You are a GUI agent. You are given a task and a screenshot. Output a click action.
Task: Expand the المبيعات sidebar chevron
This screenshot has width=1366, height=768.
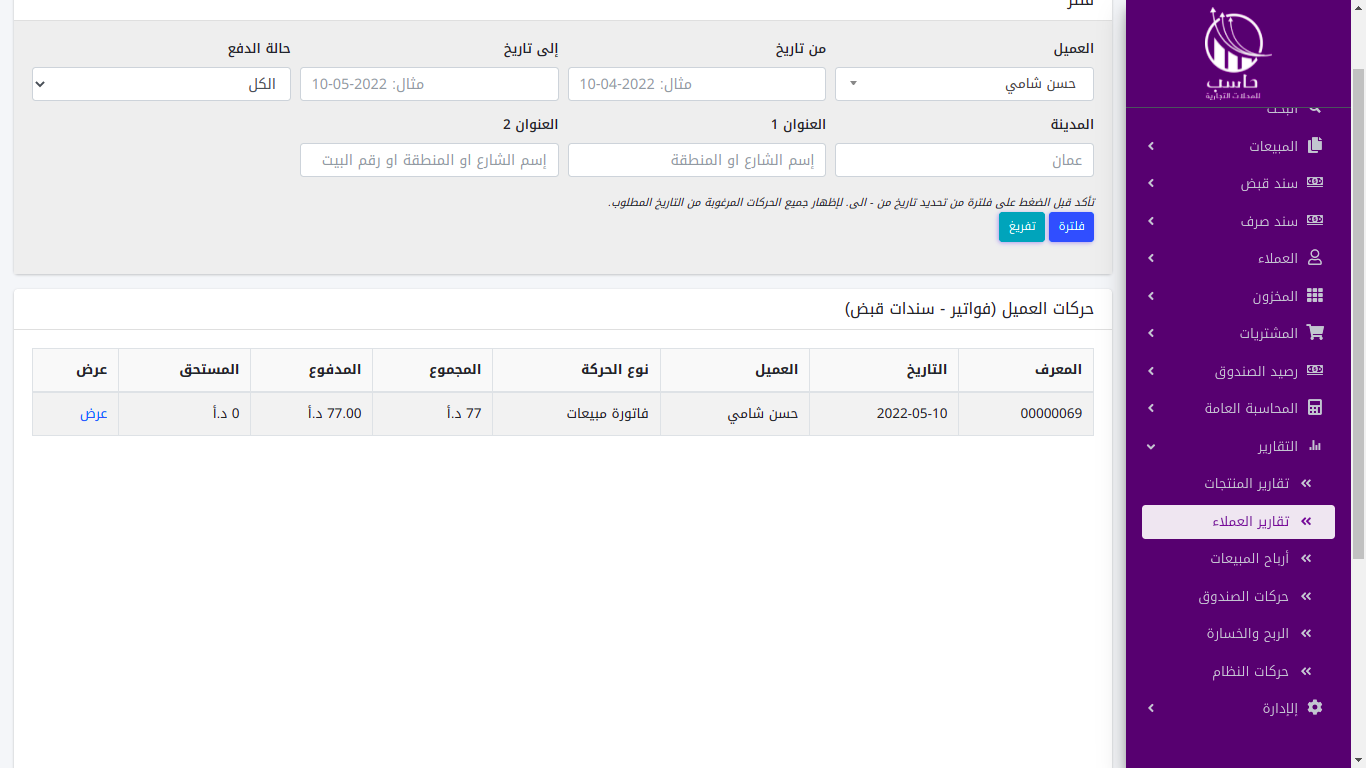click(1150, 144)
